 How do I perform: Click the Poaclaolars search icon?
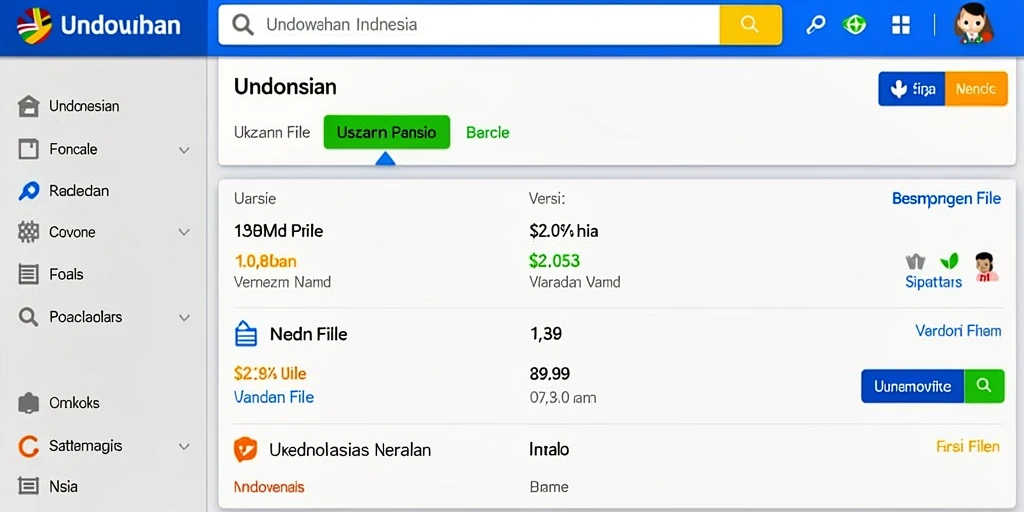click(28, 317)
